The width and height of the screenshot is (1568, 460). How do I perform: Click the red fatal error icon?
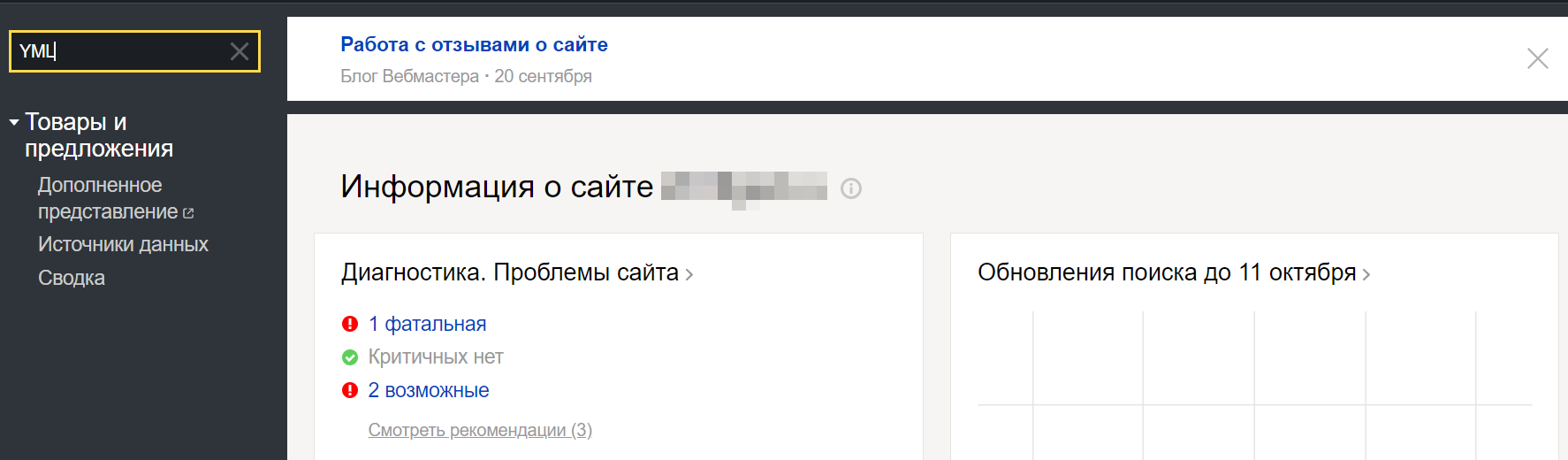click(350, 324)
